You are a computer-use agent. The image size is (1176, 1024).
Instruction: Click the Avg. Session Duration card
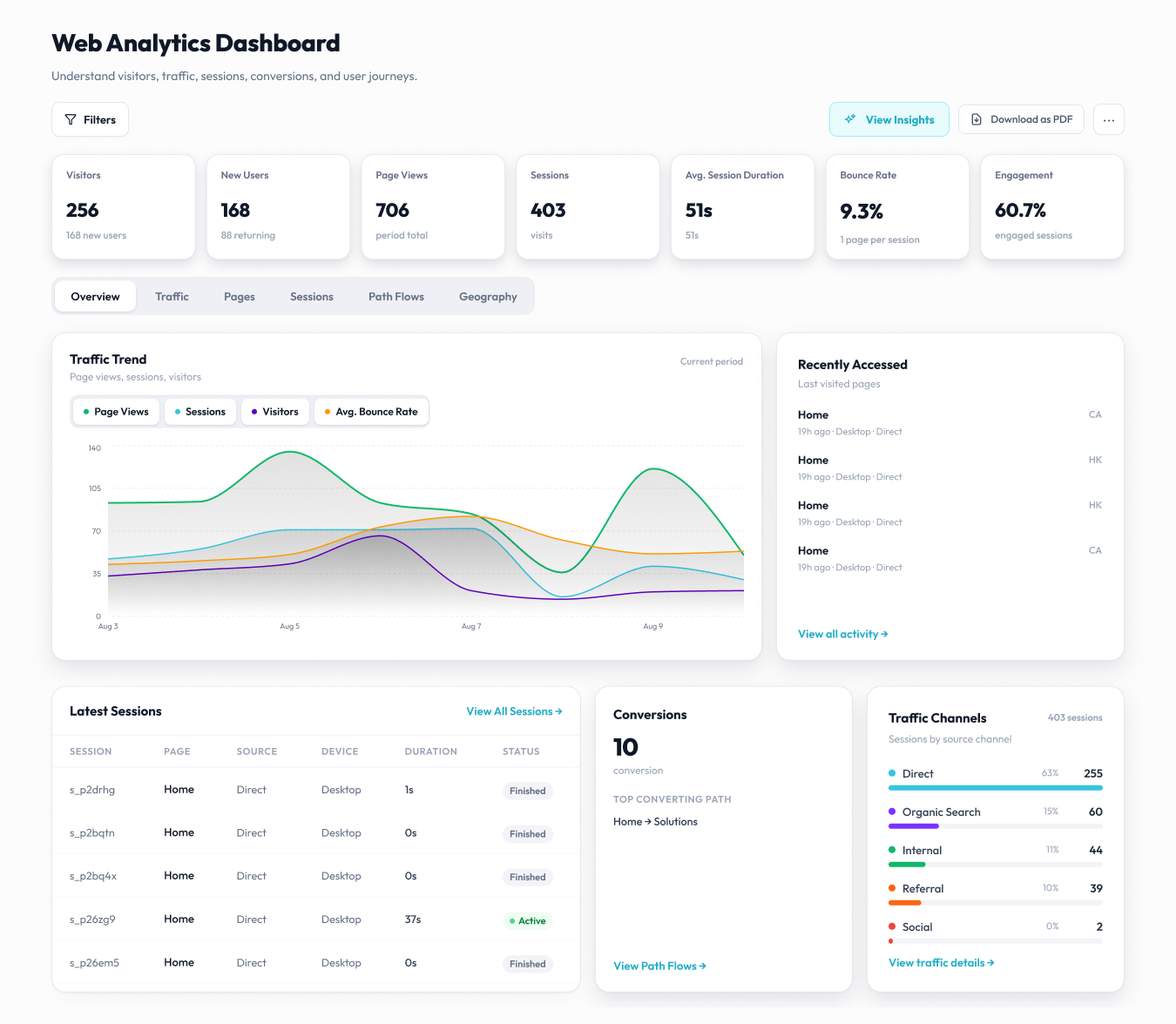743,207
